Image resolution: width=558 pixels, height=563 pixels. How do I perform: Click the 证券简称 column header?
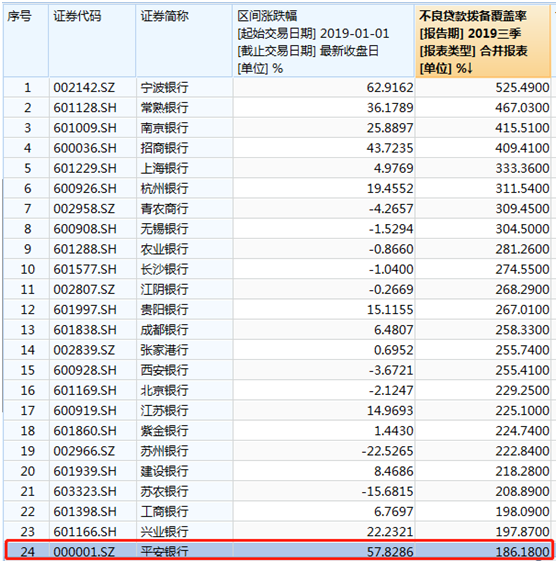[x=184, y=41]
